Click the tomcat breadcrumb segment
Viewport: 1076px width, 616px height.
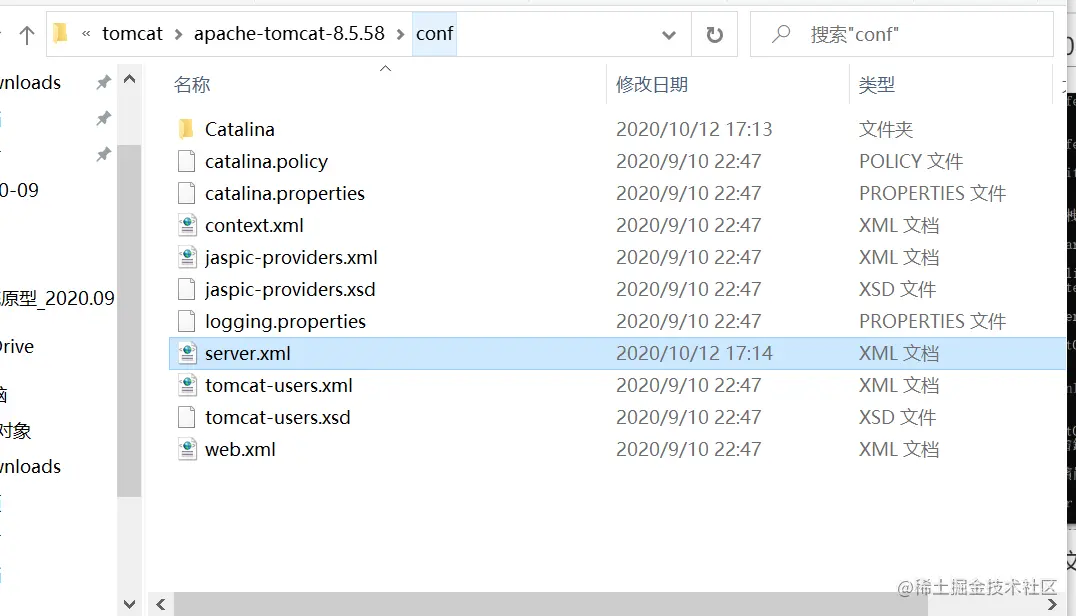[x=132, y=34]
